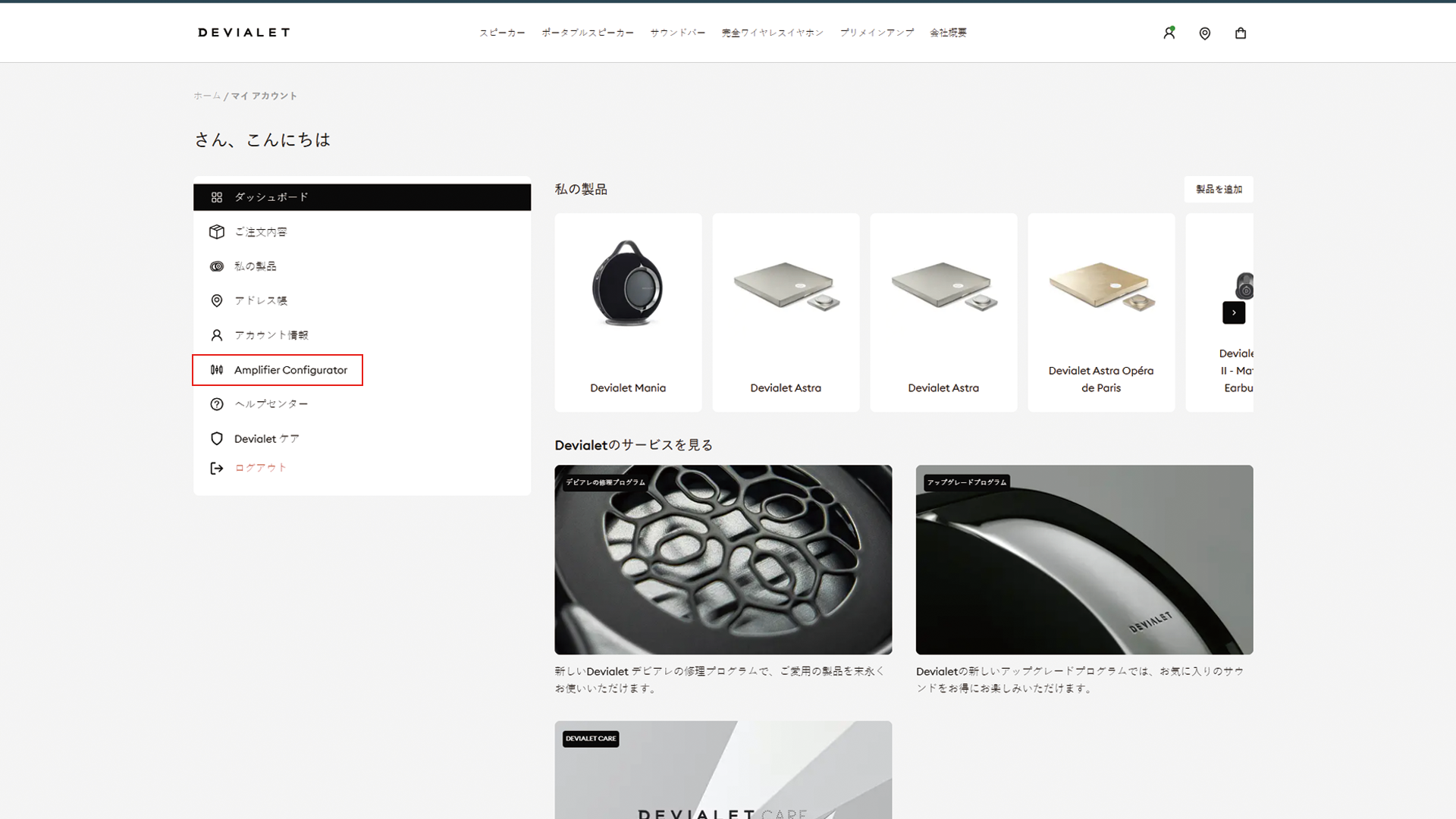The image size is (1456, 819).
Task: Open the repair program image card
Action: [x=723, y=560]
